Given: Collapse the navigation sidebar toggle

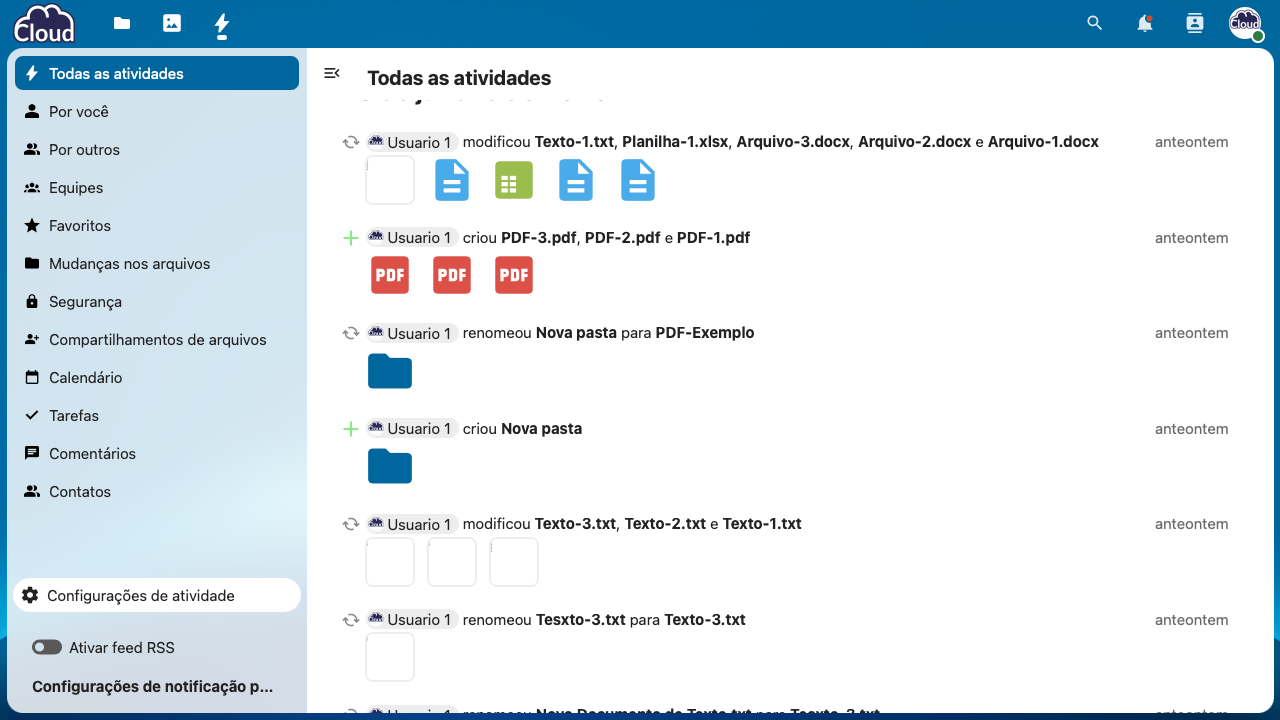Looking at the screenshot, I should tap(332, 73).
